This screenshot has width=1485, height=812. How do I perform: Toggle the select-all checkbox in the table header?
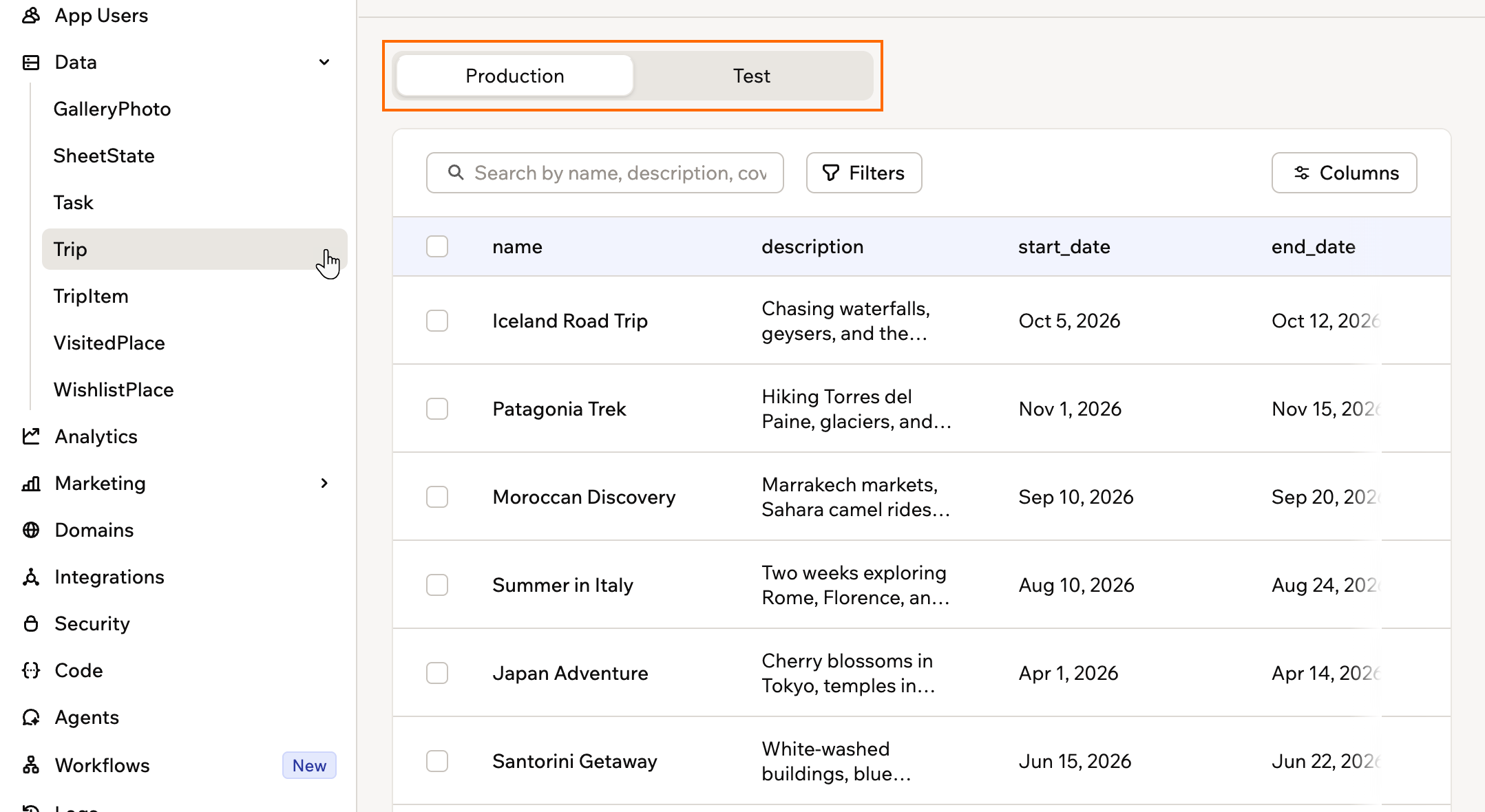pyautogui.click(x=437, y=246)
